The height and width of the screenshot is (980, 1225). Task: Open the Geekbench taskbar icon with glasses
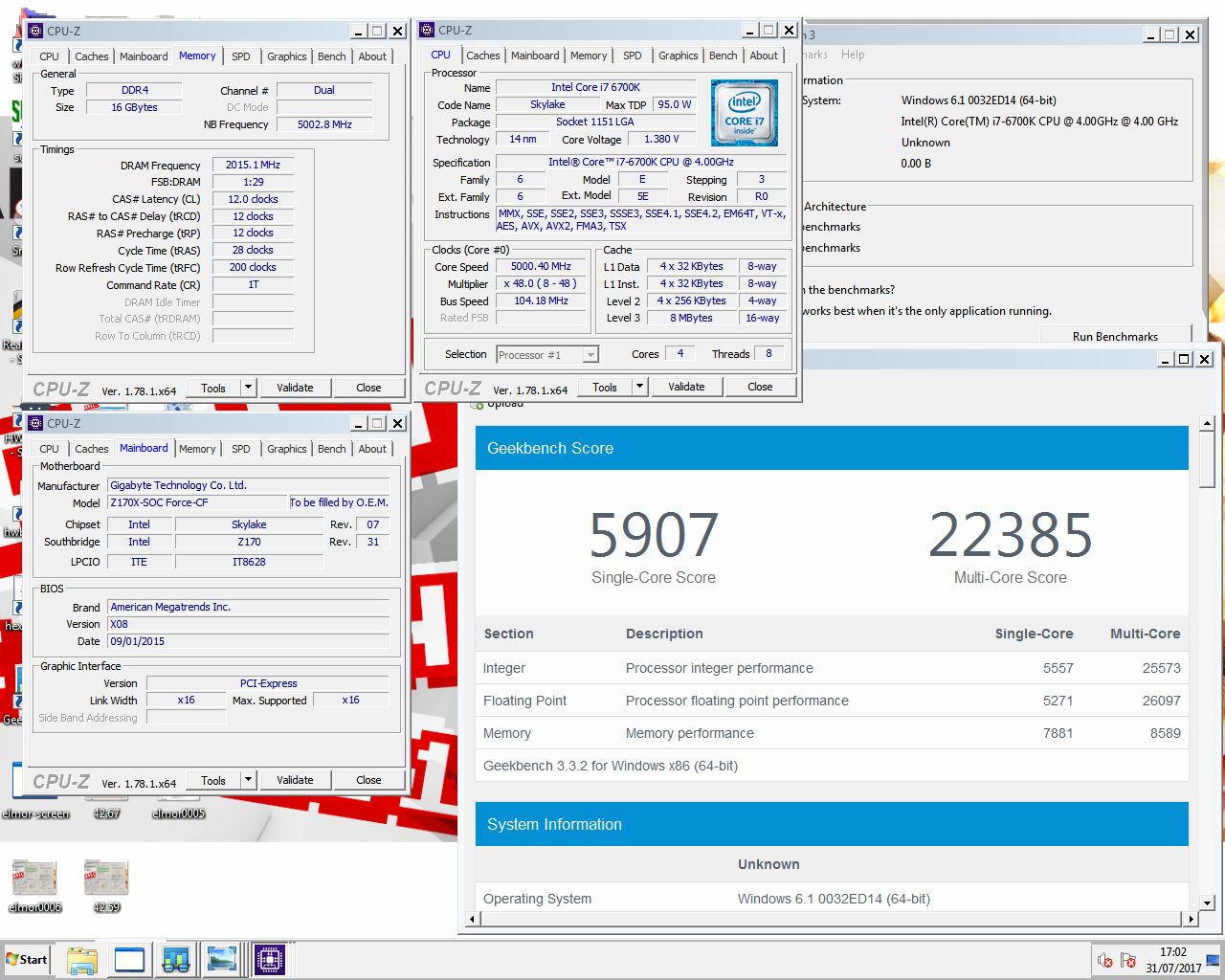tap(176, 960)
